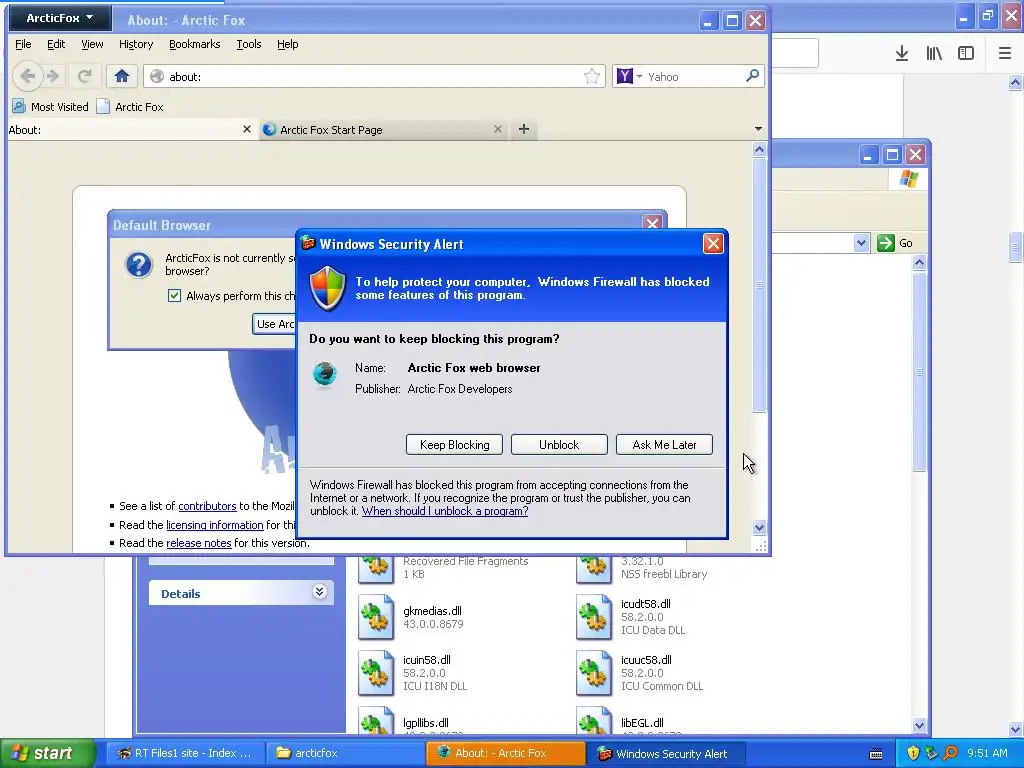Open the Edit menu
Viewport: 1024px width, 768px height.
56,44
